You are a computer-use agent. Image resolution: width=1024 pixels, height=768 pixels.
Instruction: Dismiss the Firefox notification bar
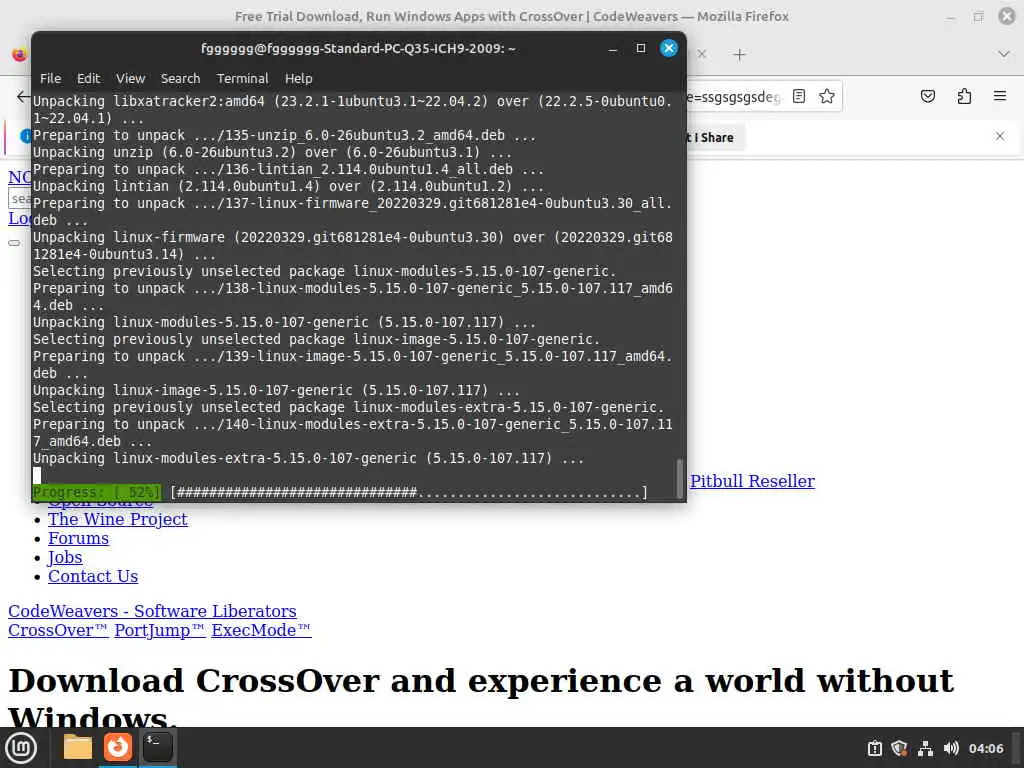1000,136
